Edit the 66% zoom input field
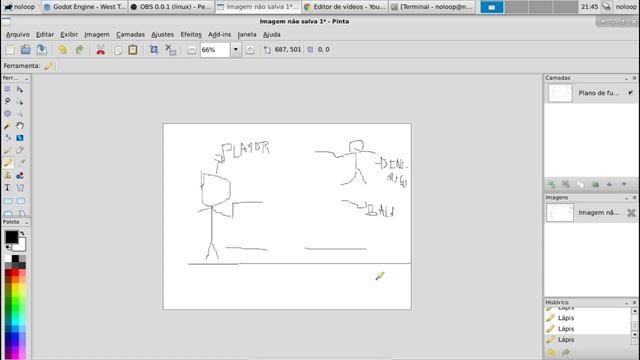This screenshot has width=640, height=360. tap(215, 50)
